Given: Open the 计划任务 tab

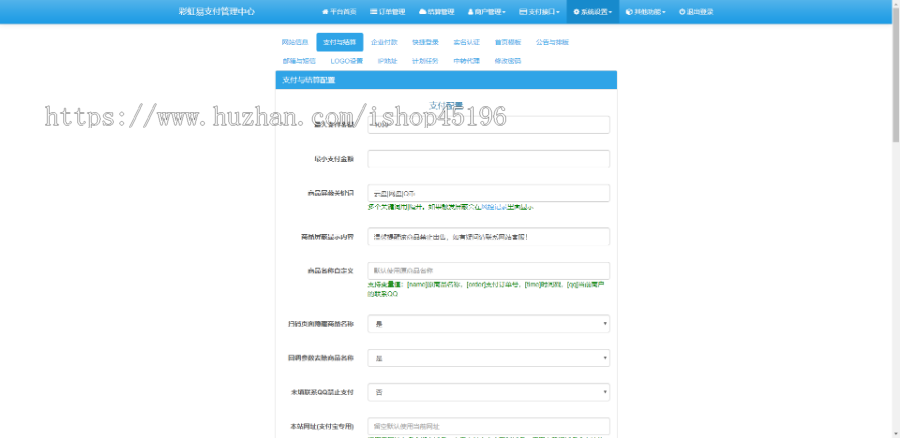Looking at the screenshot, I should [425, 61].
